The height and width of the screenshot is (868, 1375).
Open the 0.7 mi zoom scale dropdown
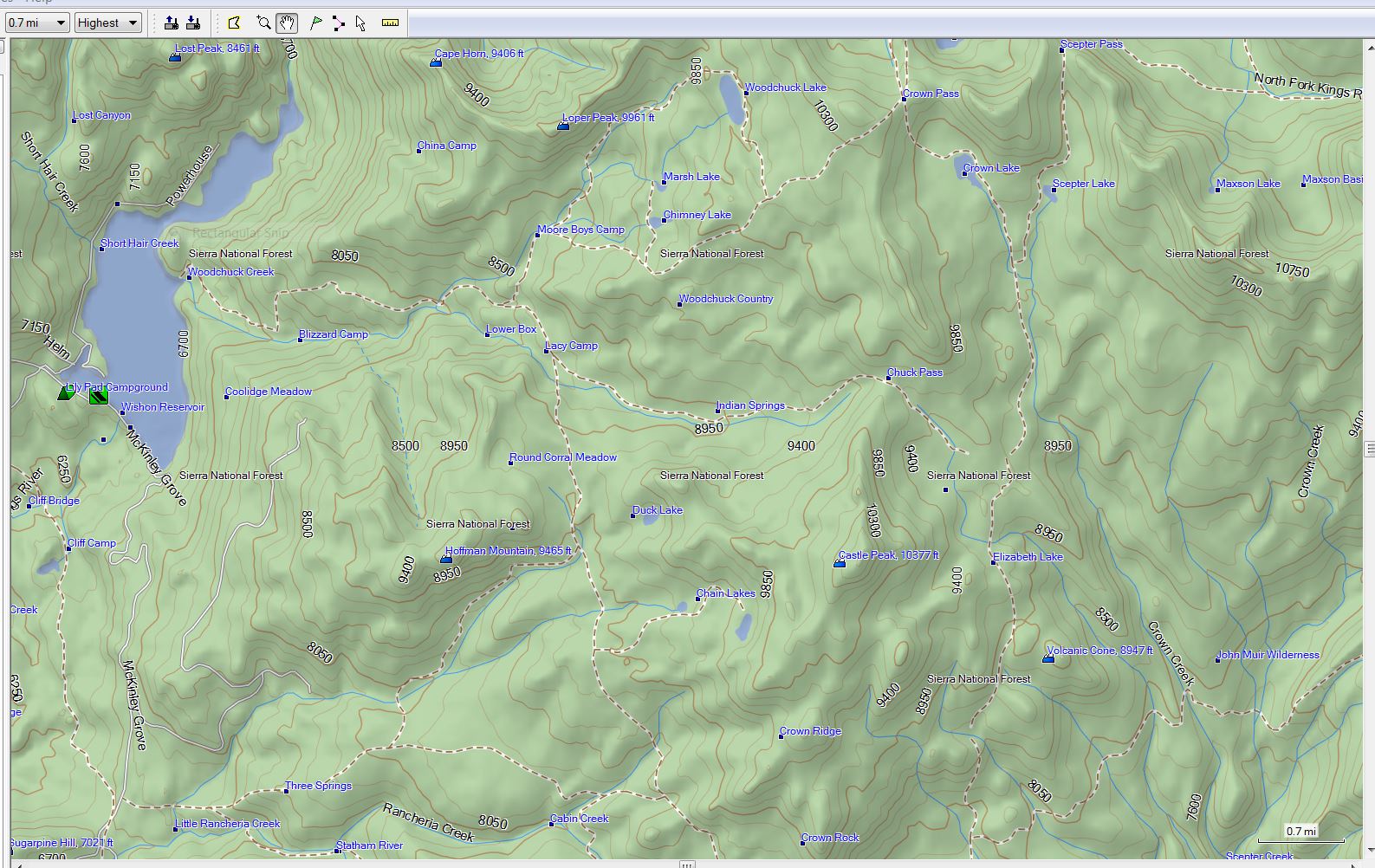coord(37,23)
